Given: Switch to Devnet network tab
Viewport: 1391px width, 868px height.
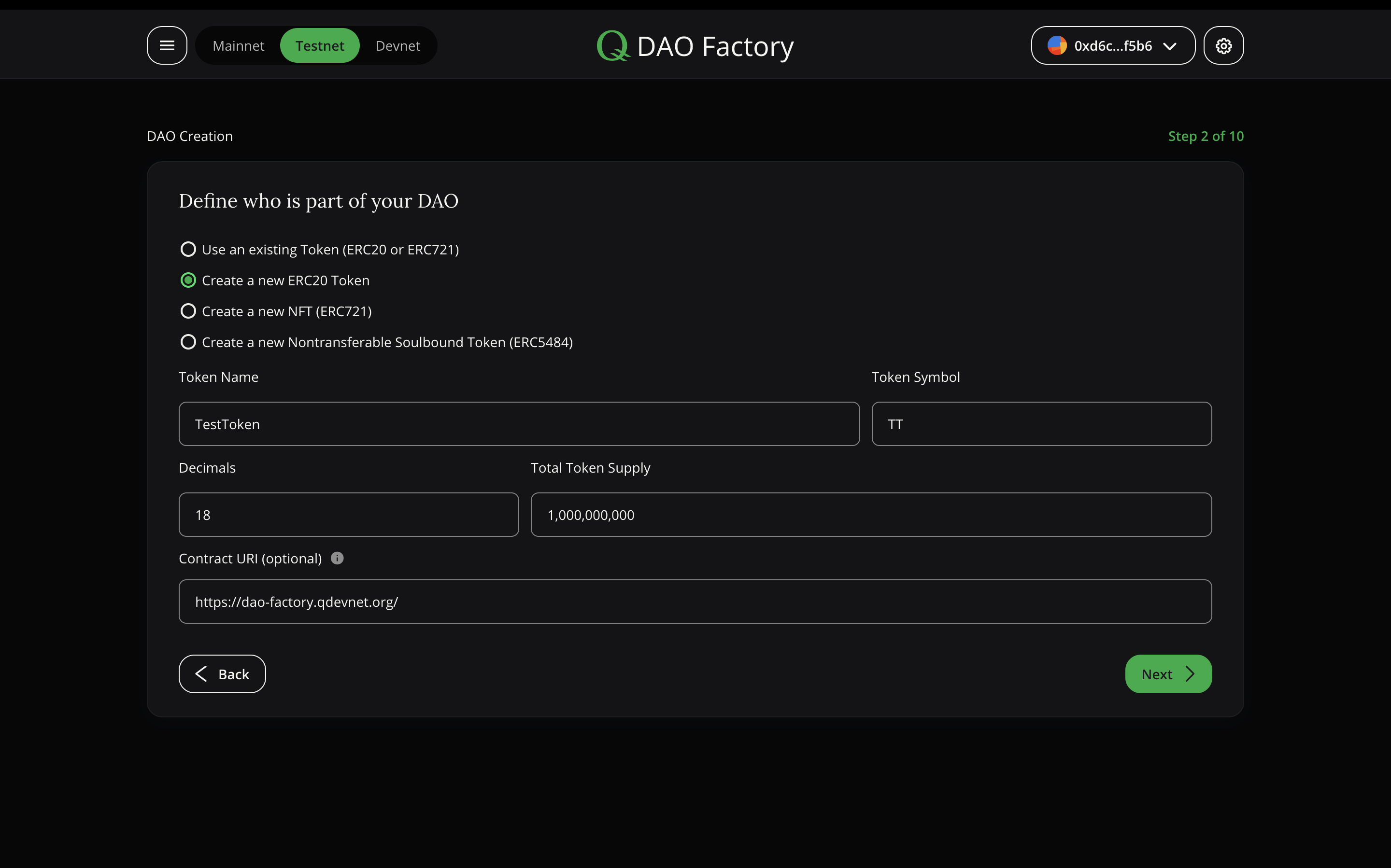Looking at the screenshot, I should (x=398, y=45).
